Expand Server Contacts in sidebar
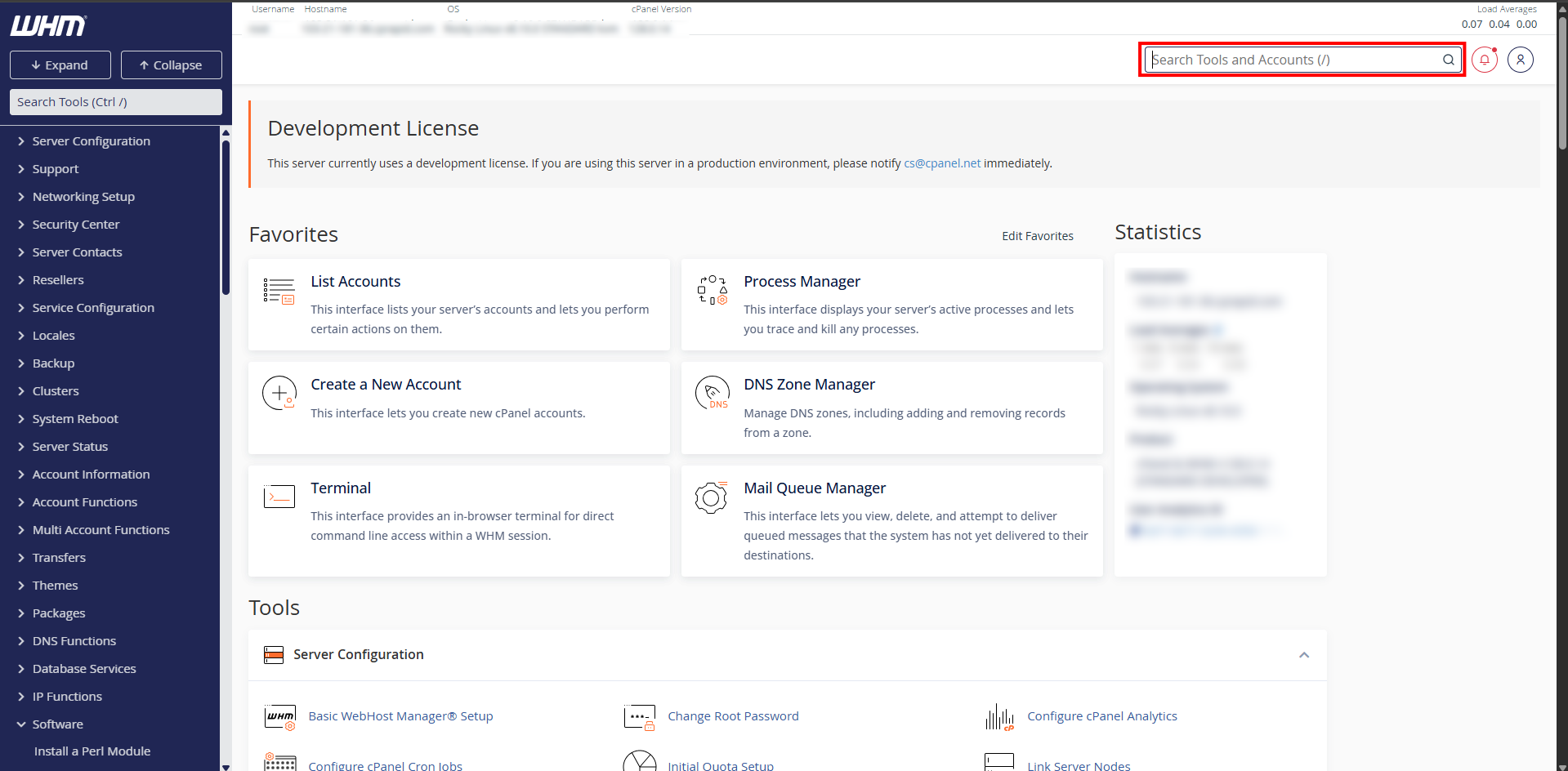Screen dimensions: 1568x771 (x=77, y=252)
